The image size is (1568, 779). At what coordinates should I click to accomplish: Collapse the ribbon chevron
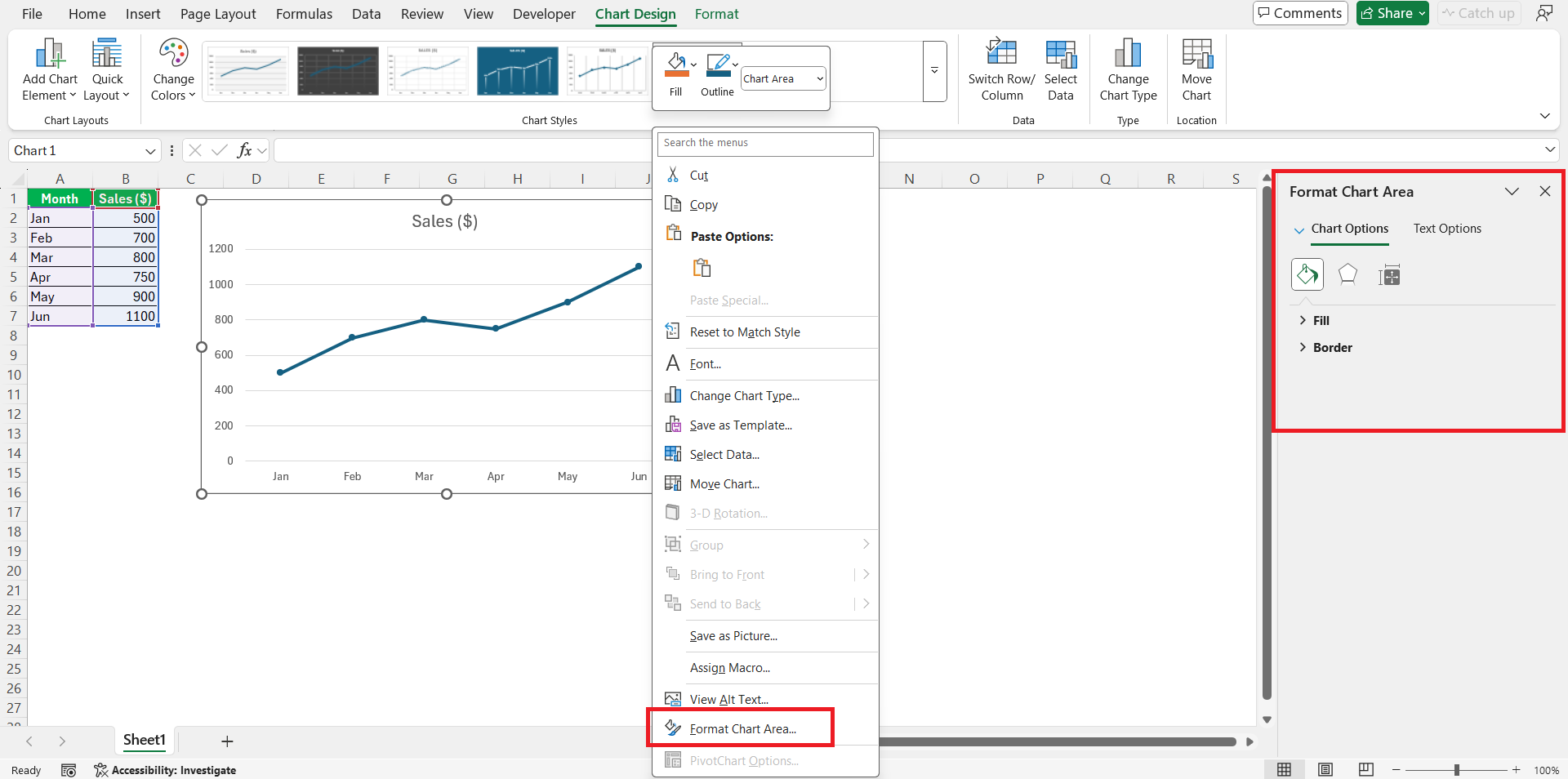pos(1544,116)
